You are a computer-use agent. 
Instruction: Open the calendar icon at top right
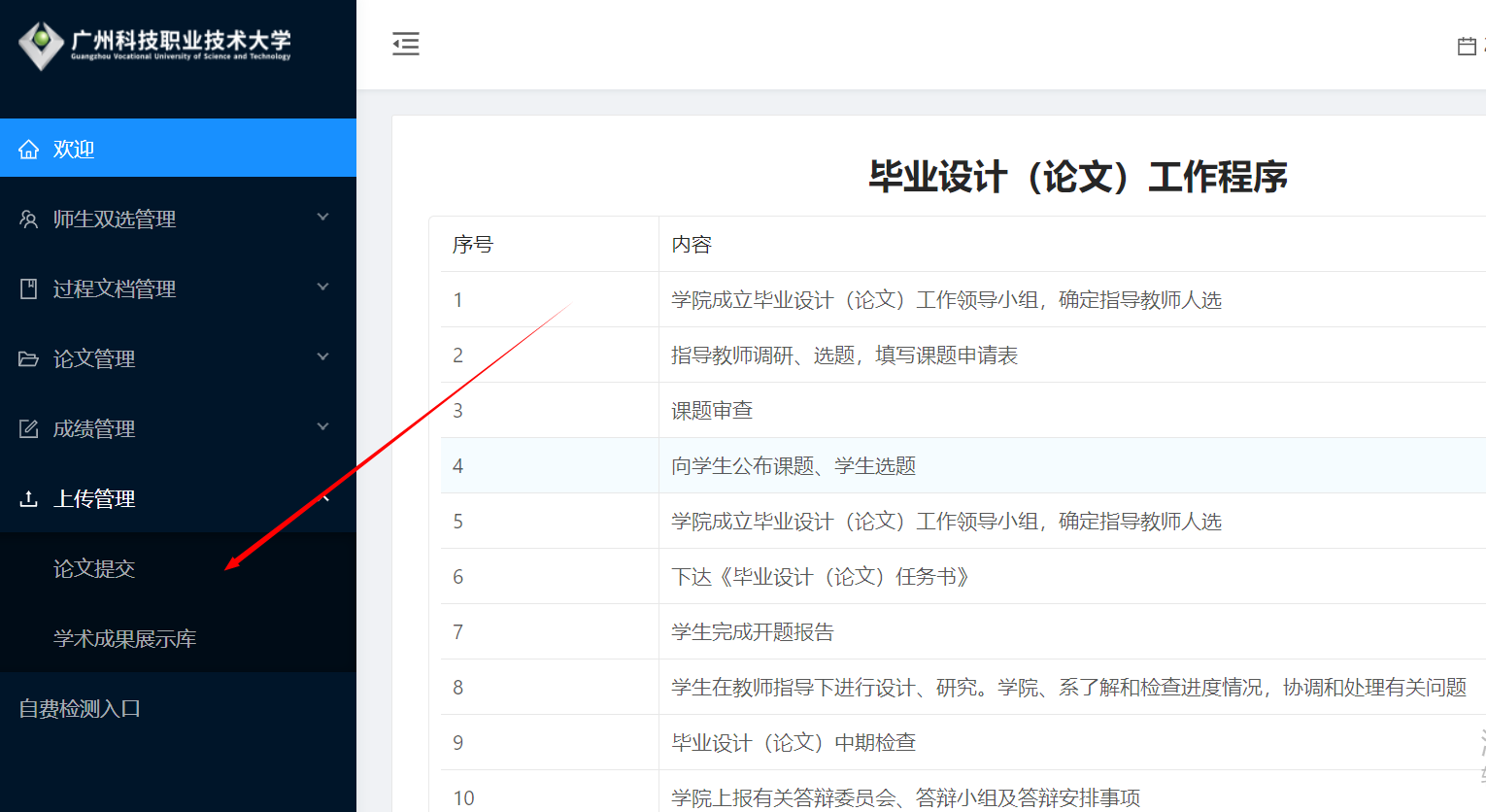click(x=1467, y=45)
